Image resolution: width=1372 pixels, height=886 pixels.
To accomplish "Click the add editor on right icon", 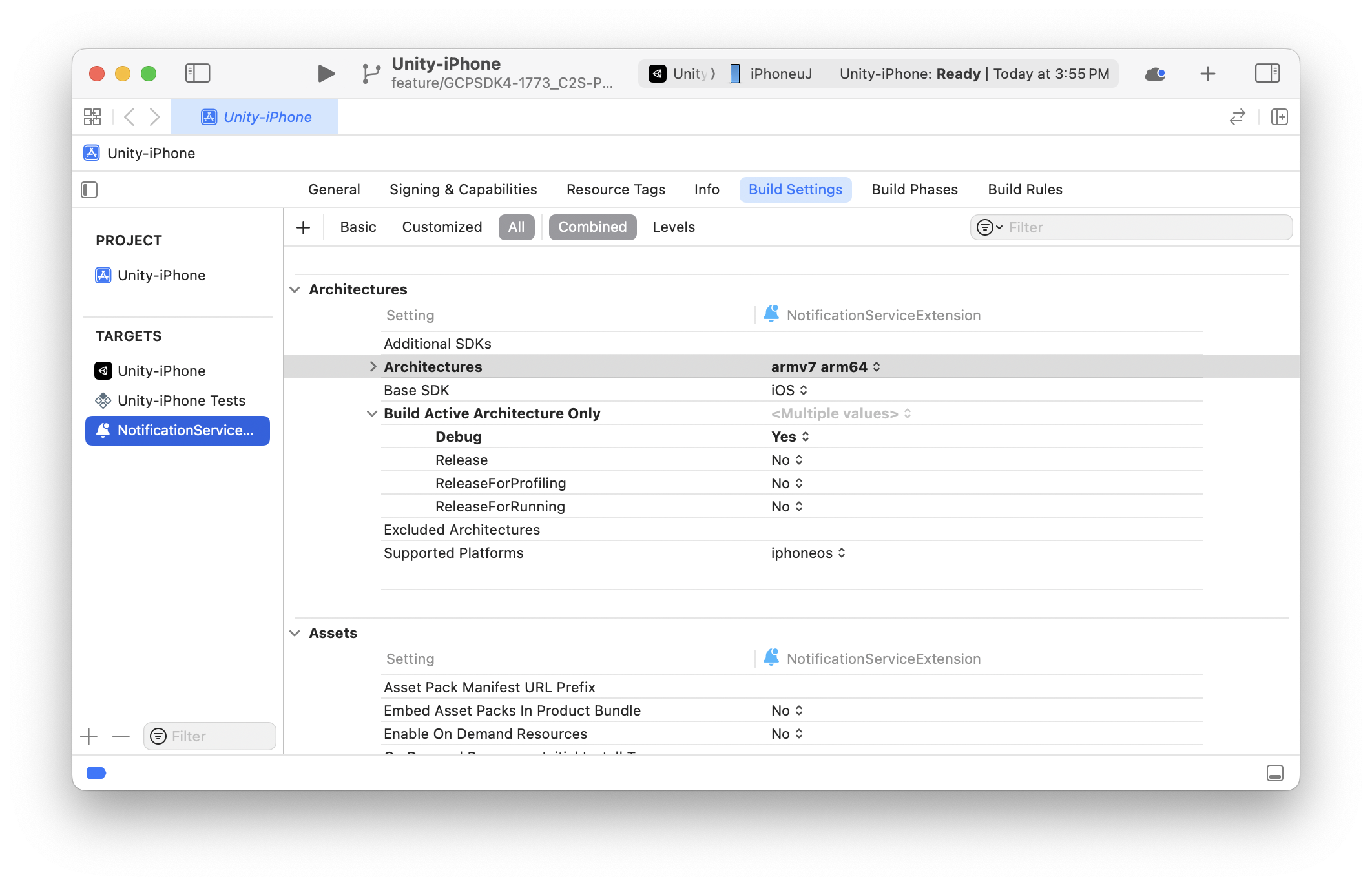I will coord(1279,117).
